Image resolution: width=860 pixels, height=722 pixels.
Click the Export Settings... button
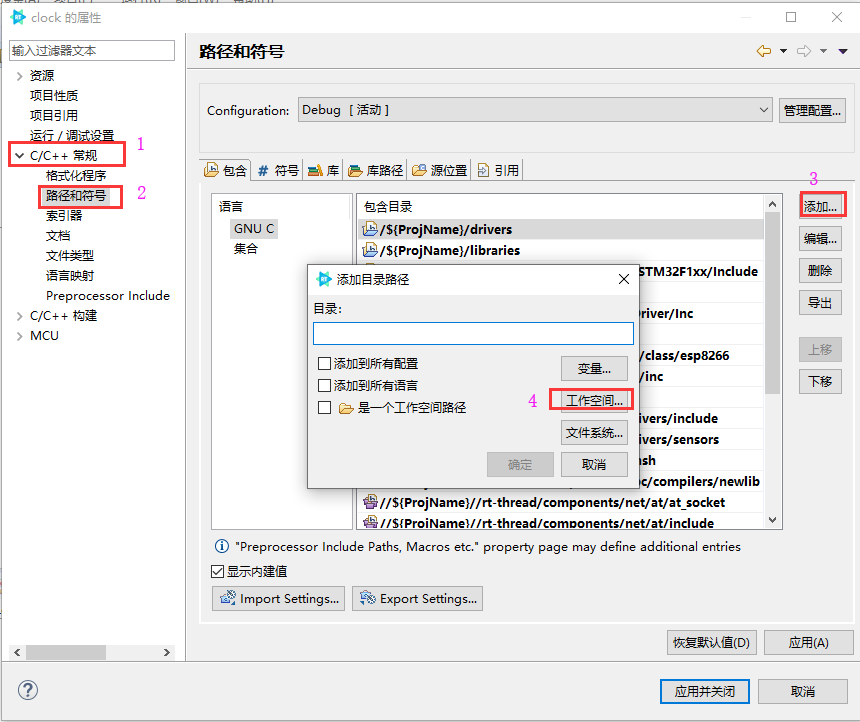click(417, 599)
